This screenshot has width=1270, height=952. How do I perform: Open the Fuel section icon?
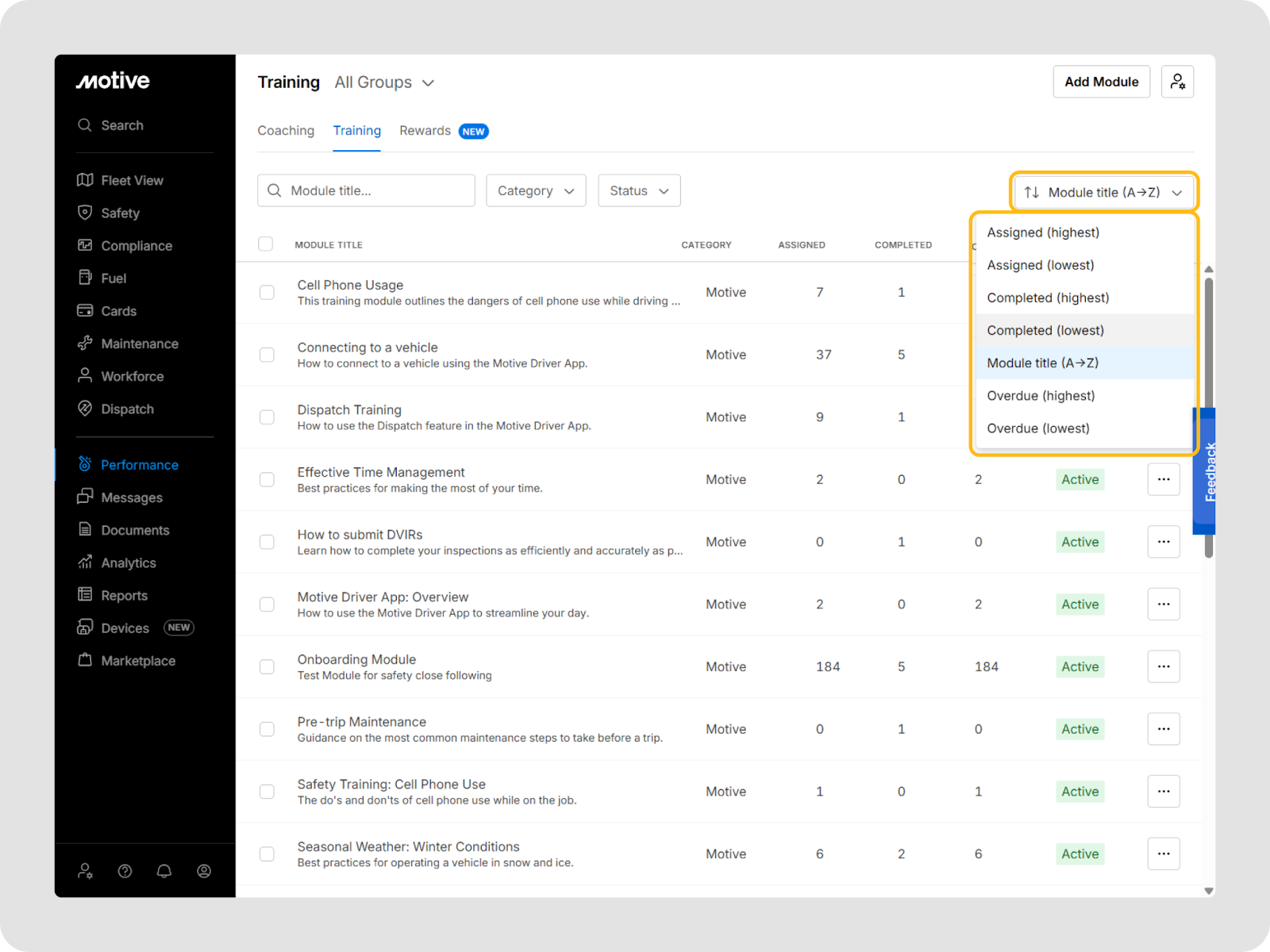85,278
